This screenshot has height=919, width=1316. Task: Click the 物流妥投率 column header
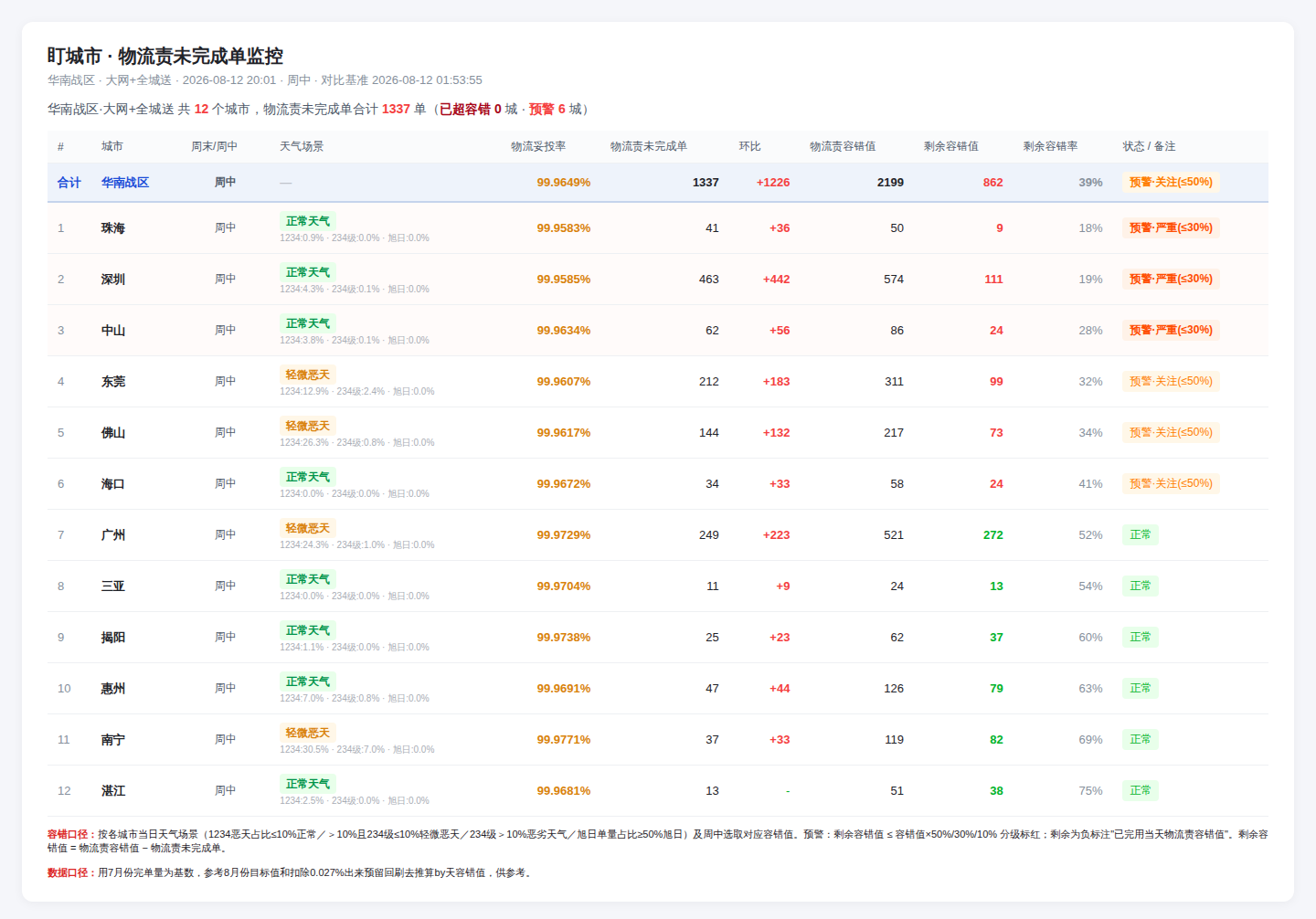point(538,146)
